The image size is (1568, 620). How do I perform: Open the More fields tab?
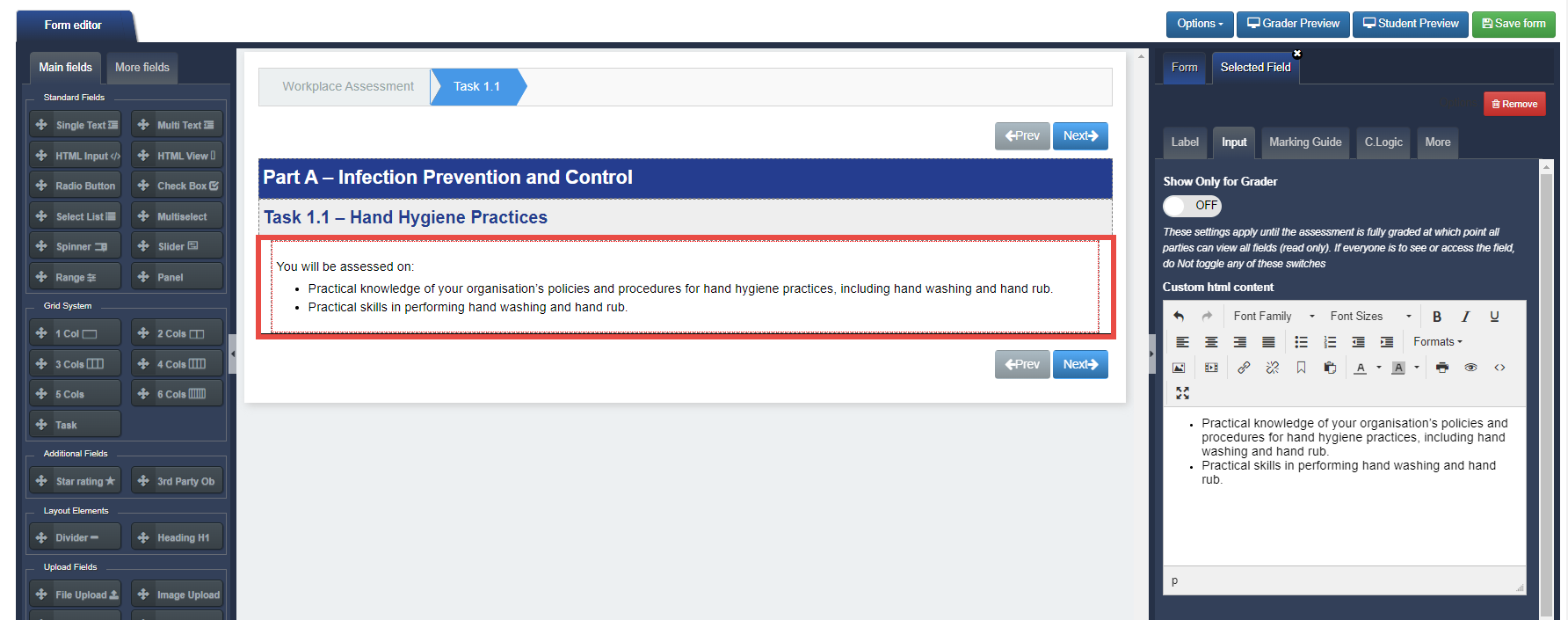point(142,68)
